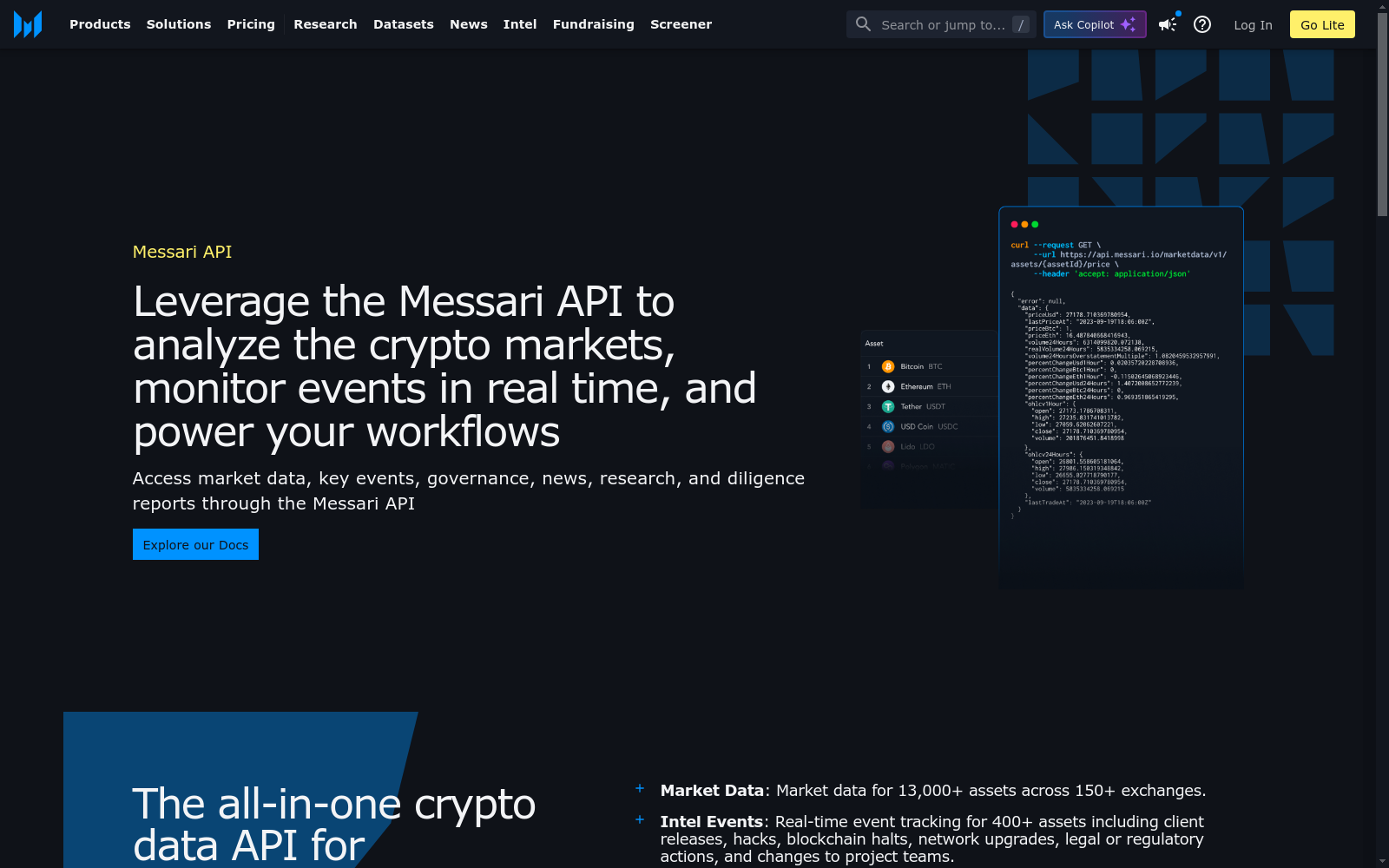Click the Explore our Docs button

pos(195,544)
